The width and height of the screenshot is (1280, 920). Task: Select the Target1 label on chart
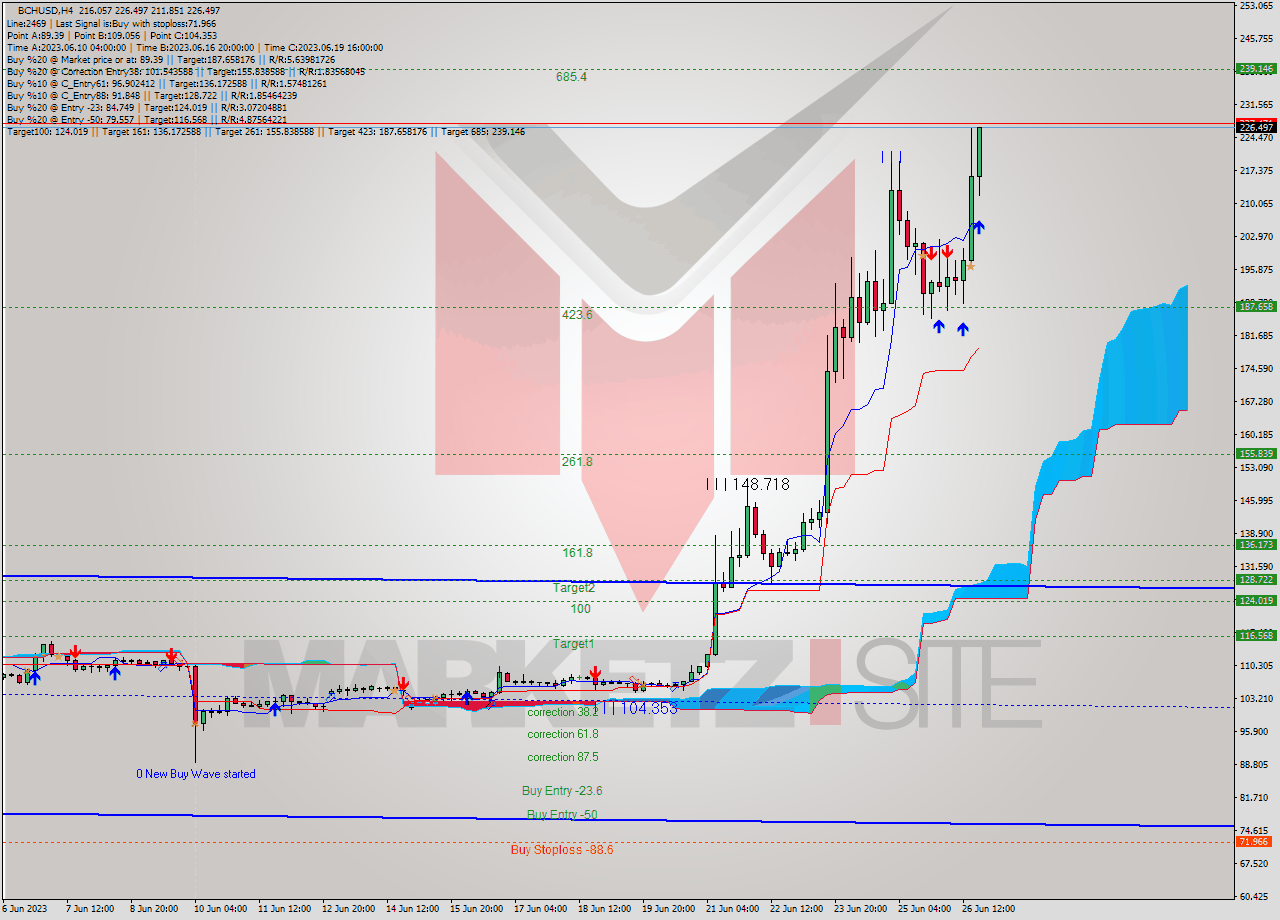click(574, 644)
